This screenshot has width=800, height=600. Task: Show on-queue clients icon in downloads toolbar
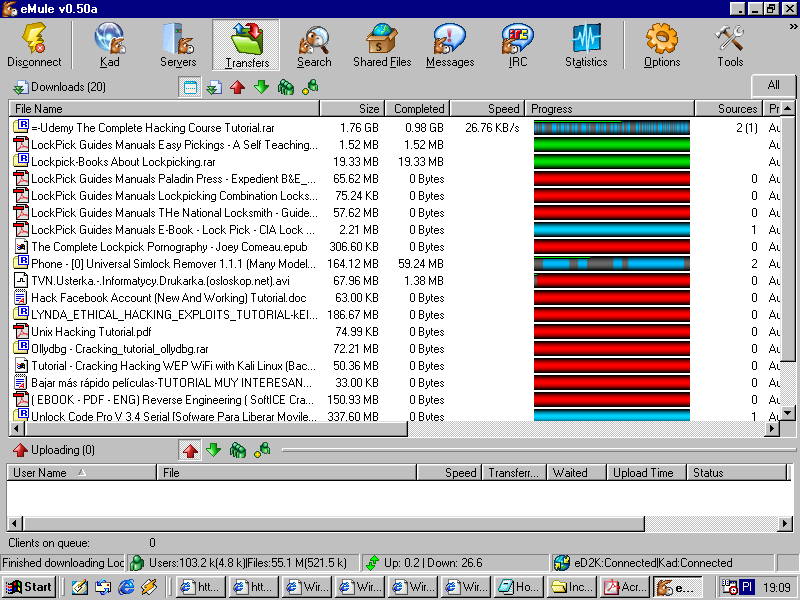click(286, 87)
